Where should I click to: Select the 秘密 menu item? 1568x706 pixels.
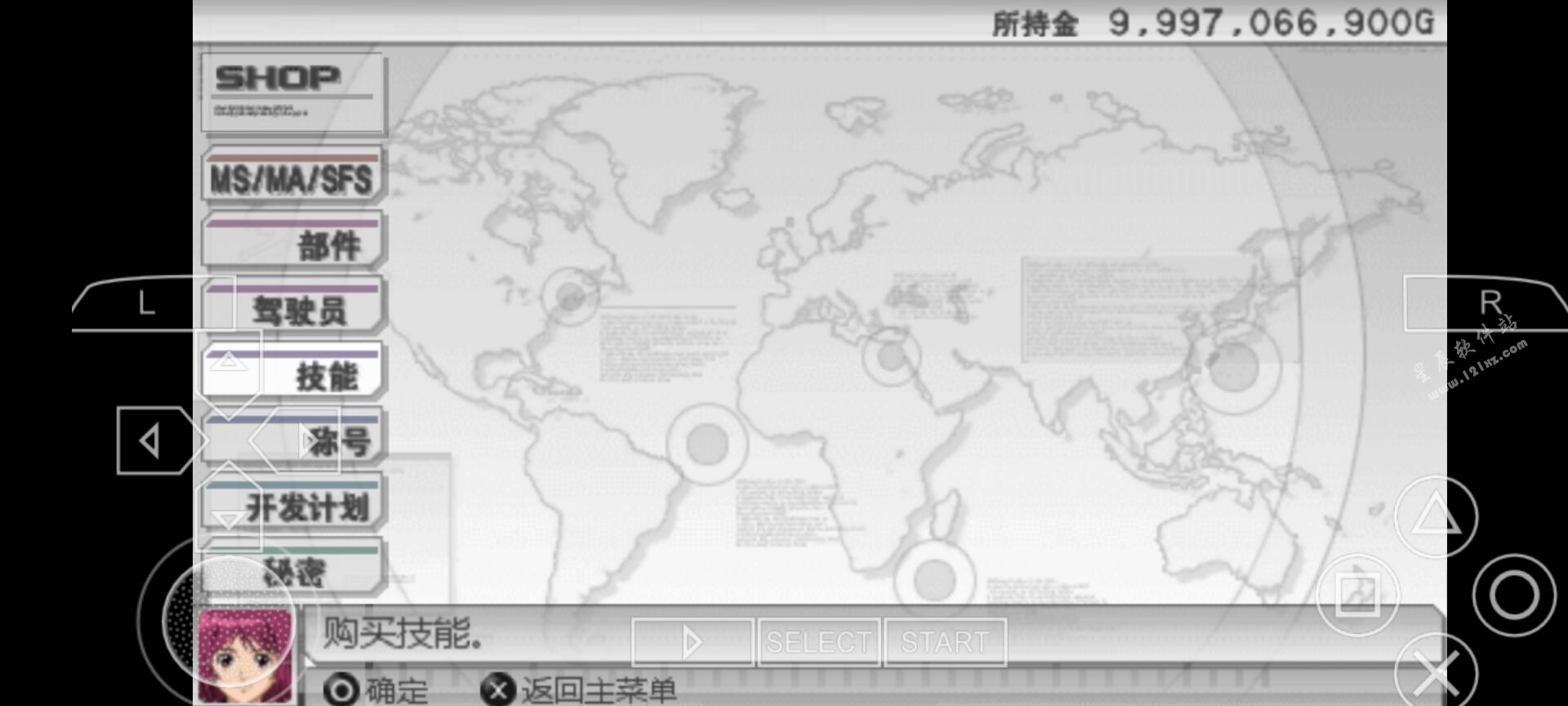point(292,566)
